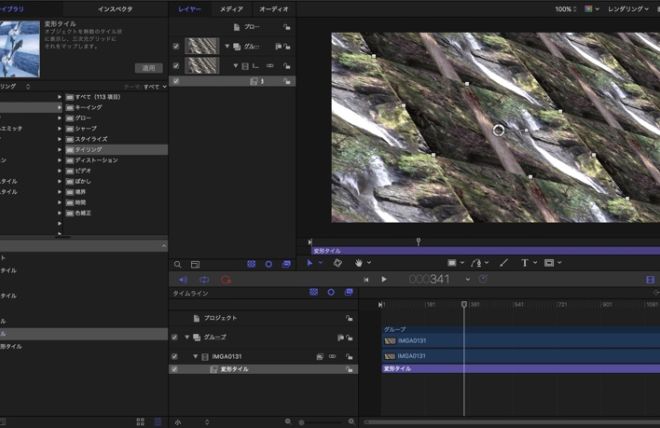This screenshot has width=660, height=428.
Task: Toggle IMGA0131 checkbox in timeline list
Action: click(x=175, y=356)
